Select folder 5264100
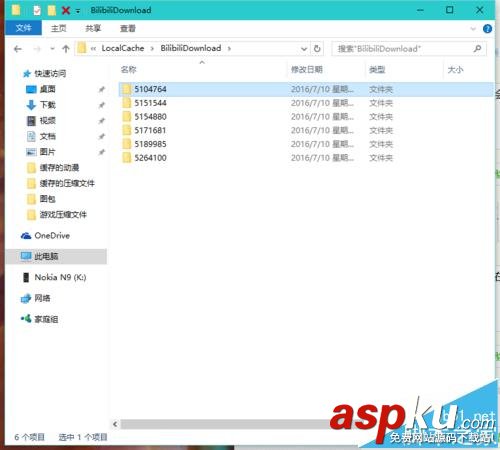500x450 pixels. [150, 158]
